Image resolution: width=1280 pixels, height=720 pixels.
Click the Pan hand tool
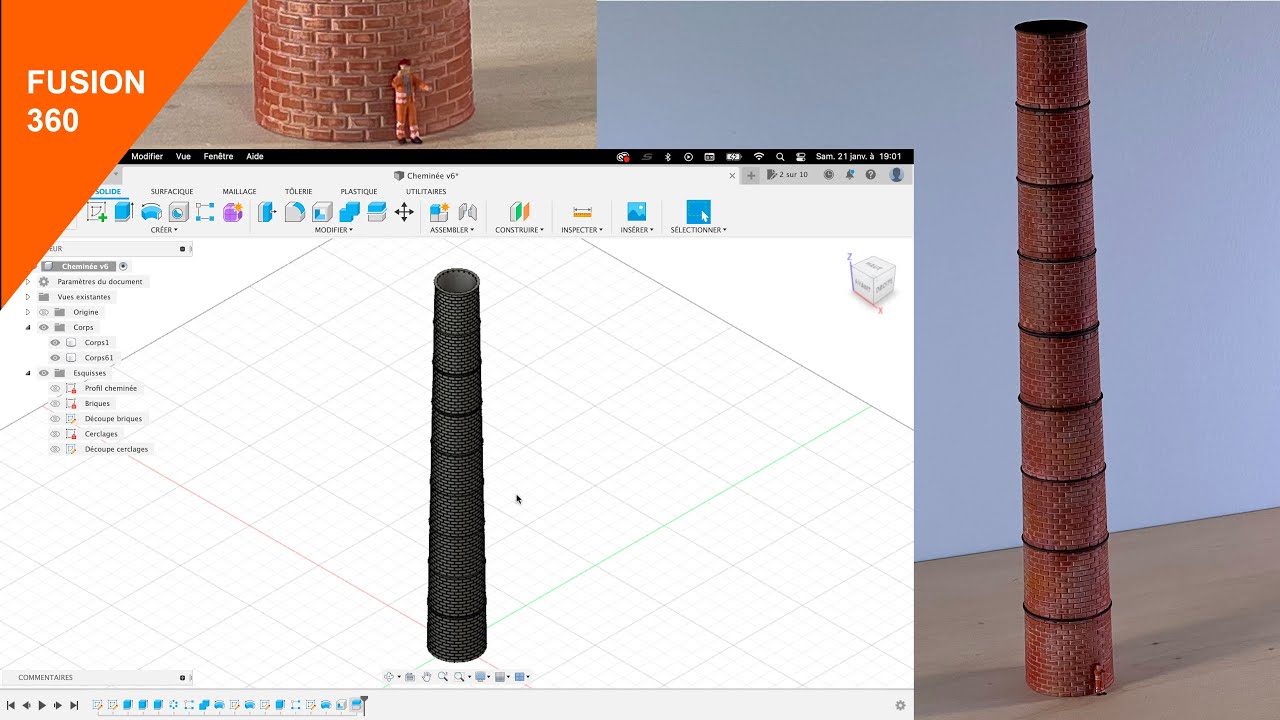pyautogui.click(x=426, y=677)
